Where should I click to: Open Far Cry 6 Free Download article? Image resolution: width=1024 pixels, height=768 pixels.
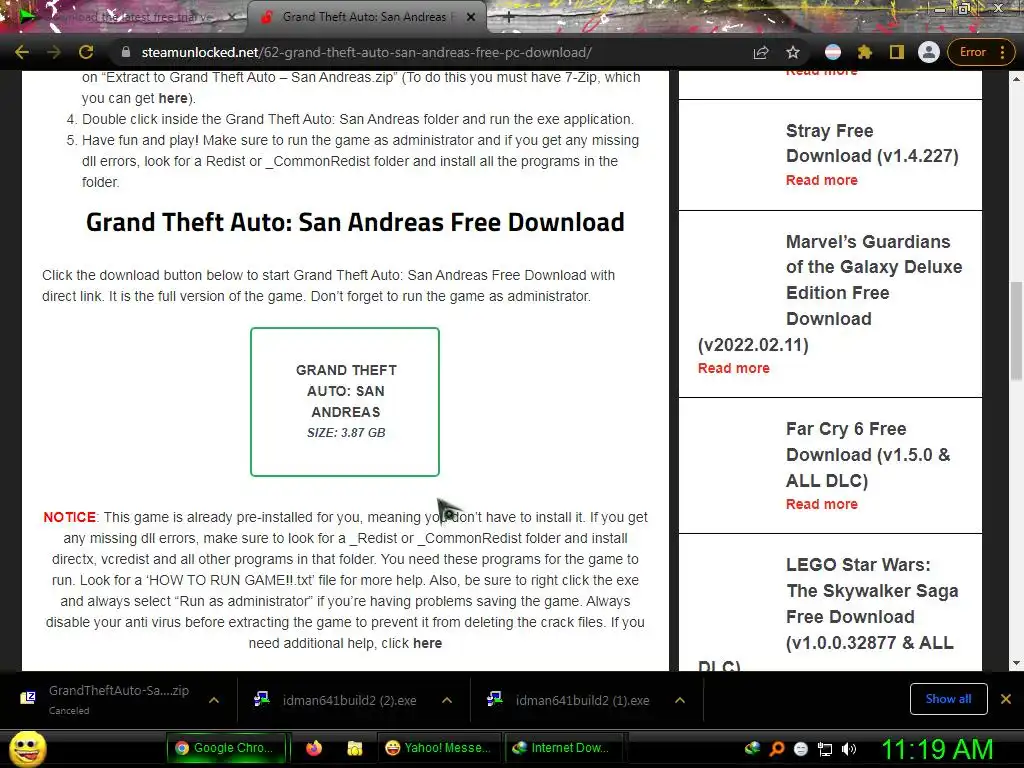tap(868, 455)
